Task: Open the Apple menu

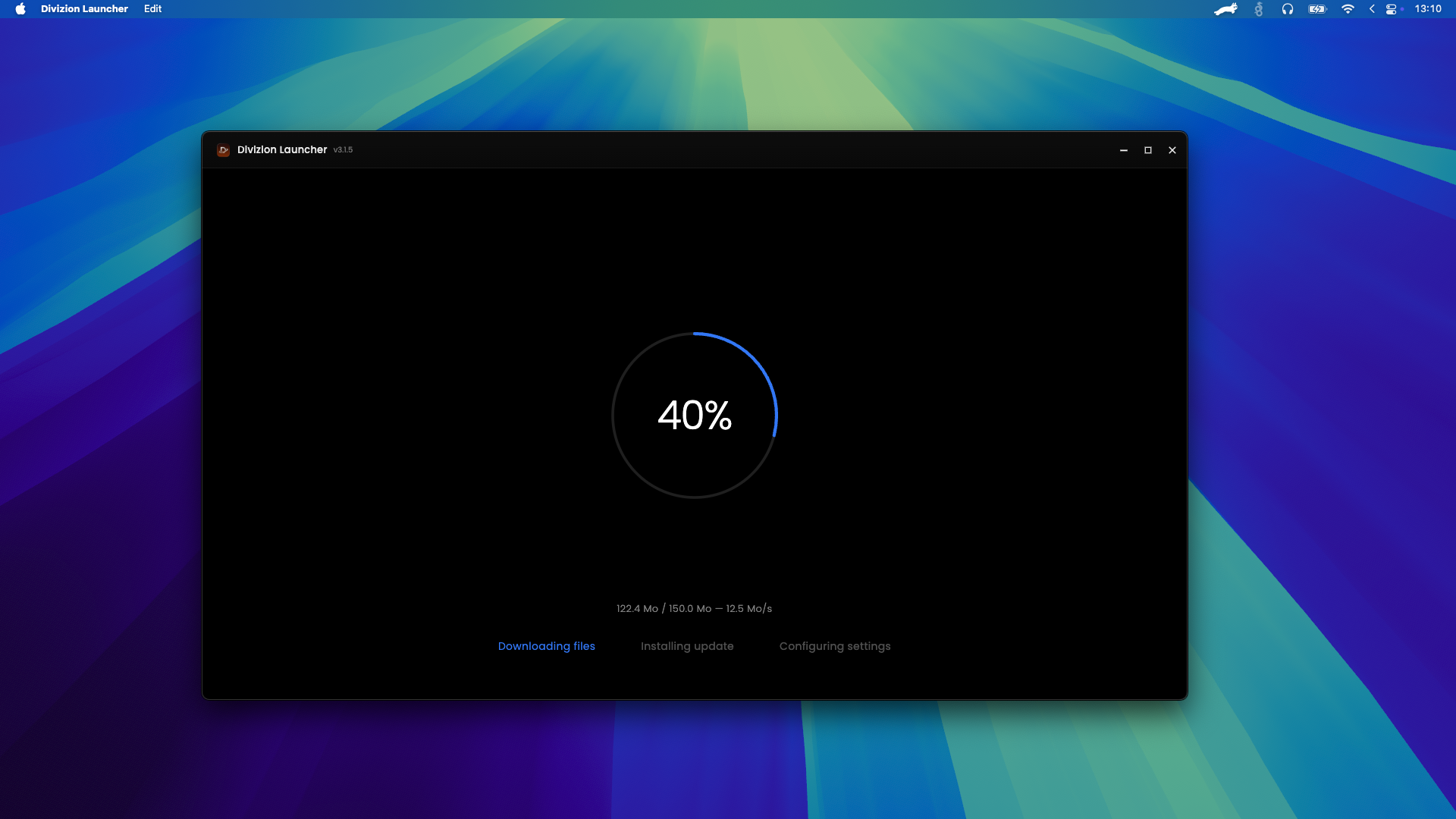Action: pos(20,9)
